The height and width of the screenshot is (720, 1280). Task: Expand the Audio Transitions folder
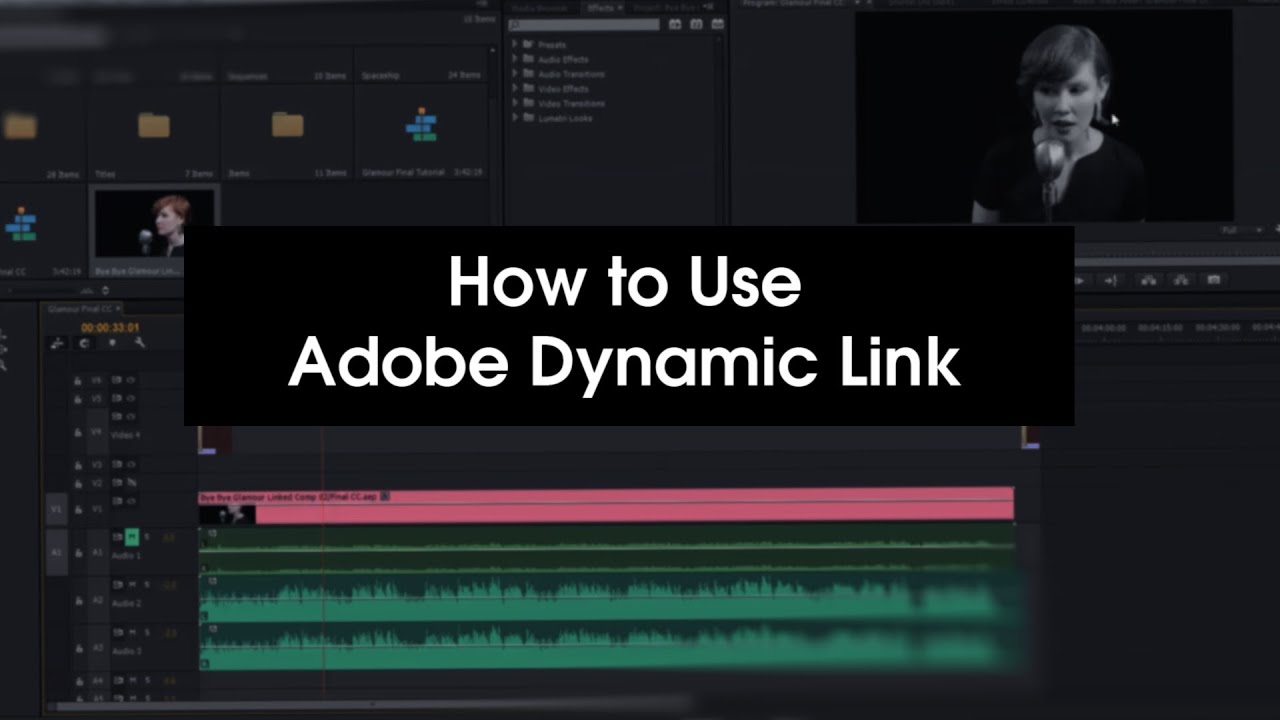tap(514, 74)
